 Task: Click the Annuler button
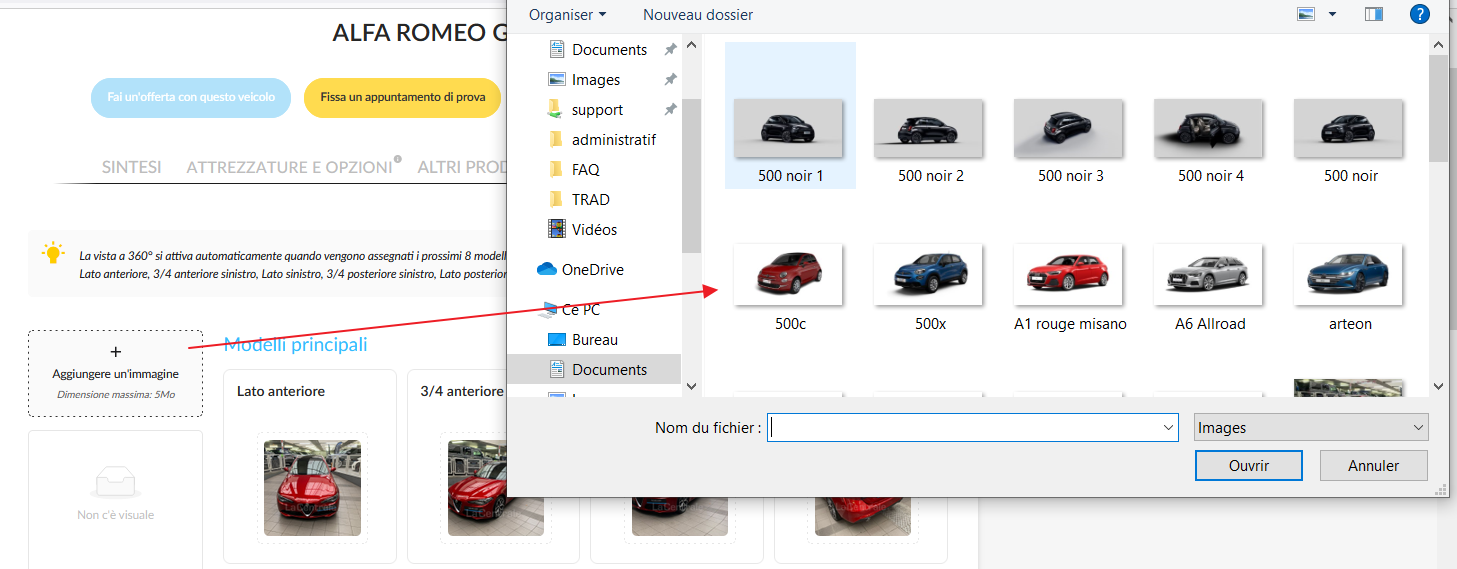tap(1374, 465)
